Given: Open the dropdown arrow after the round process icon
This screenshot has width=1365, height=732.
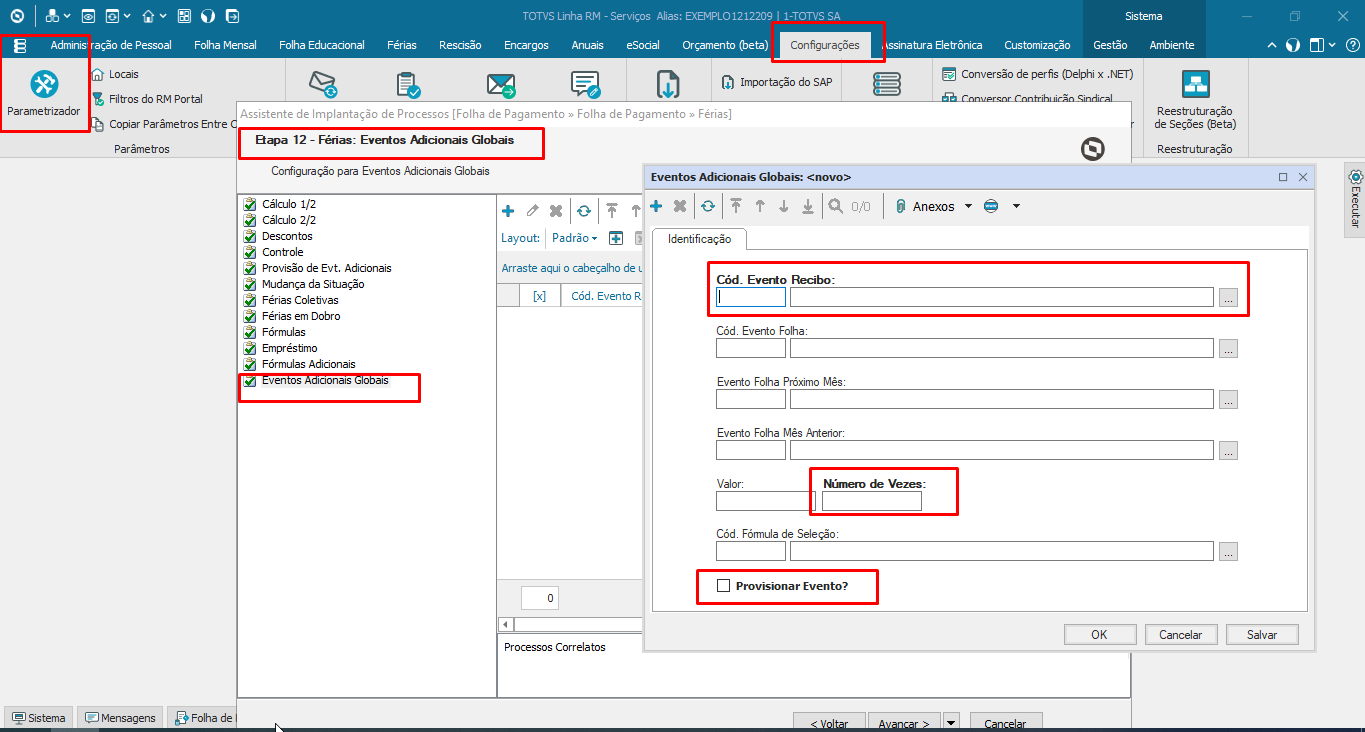Looking at the screenshot, I should (x=1016, y=206).
